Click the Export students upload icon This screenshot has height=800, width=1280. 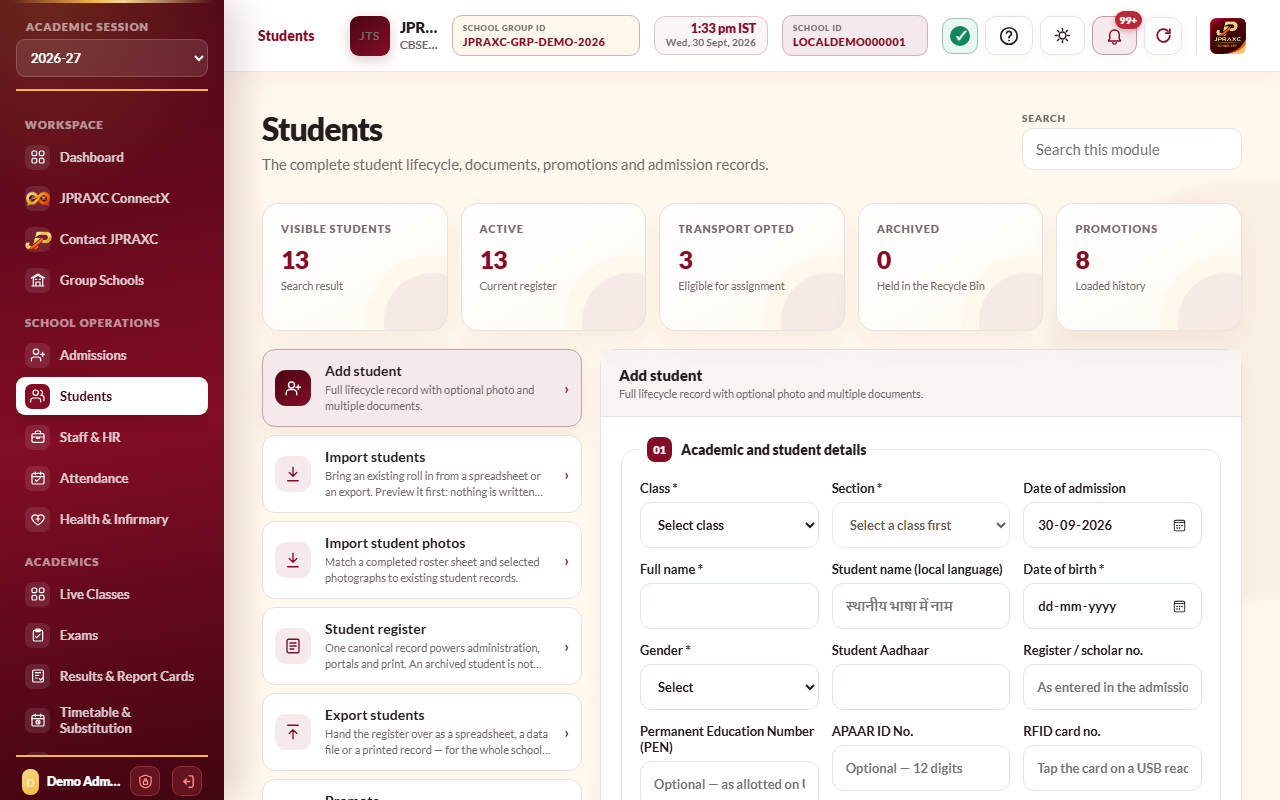click(x=293, y=732)
